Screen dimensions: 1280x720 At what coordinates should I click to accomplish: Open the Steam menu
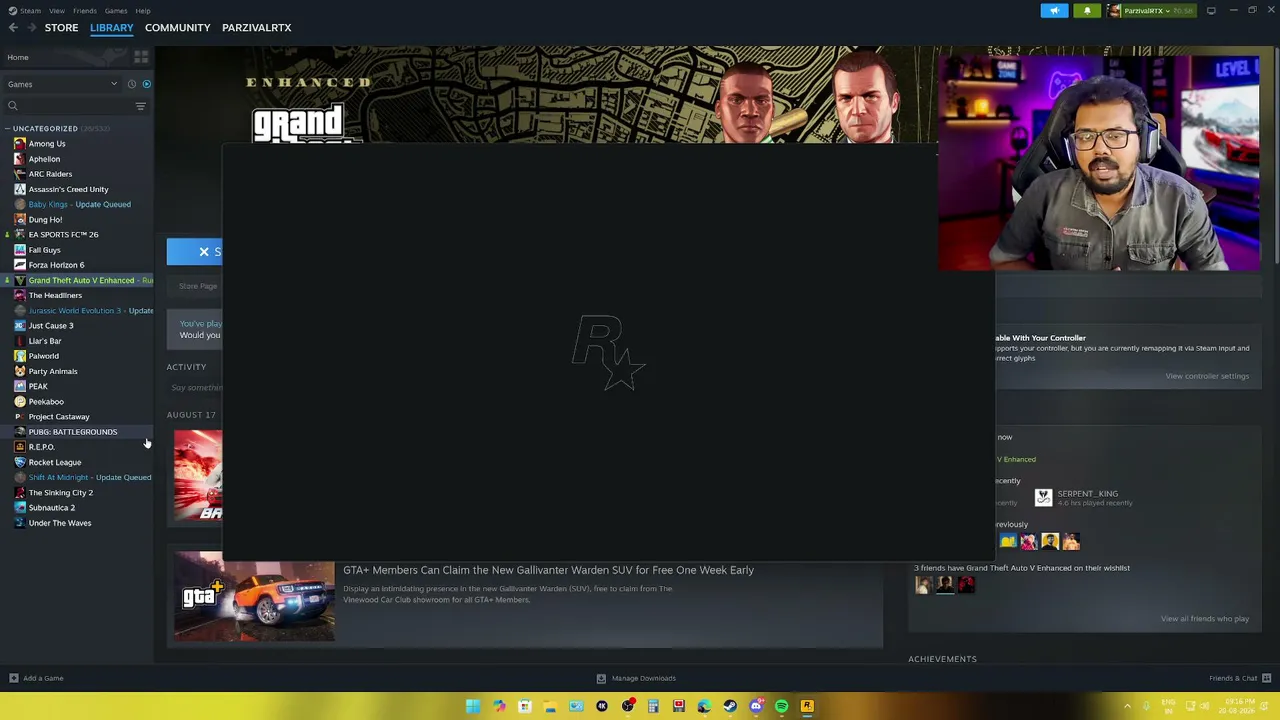[30, 11]
